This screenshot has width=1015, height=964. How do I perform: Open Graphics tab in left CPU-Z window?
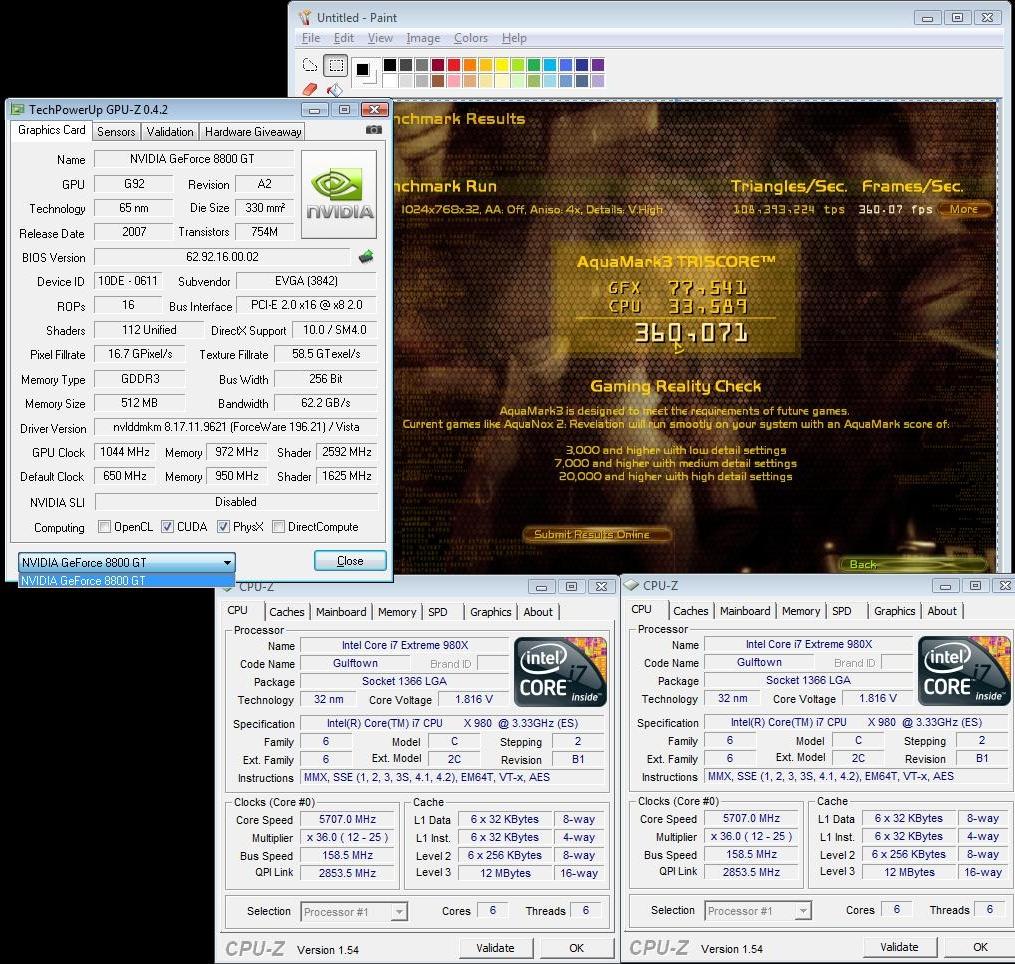tap(491, 612)
